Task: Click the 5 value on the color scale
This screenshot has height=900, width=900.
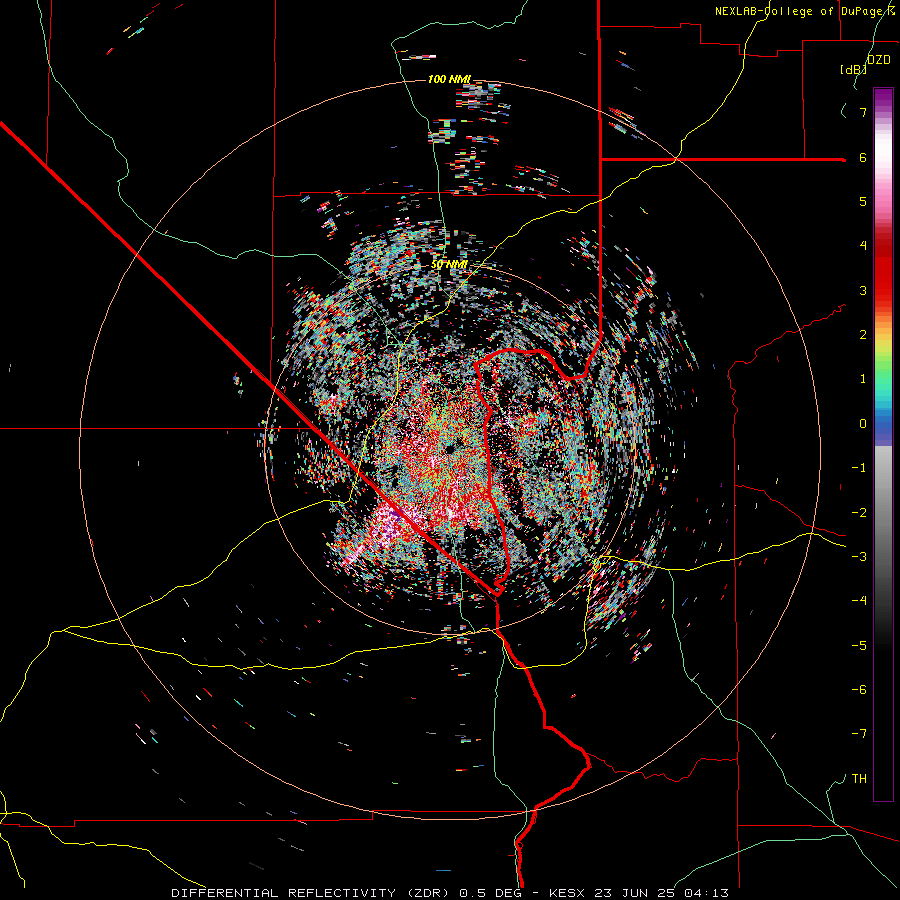Action: pyautogui.click(x=863, y=201)
